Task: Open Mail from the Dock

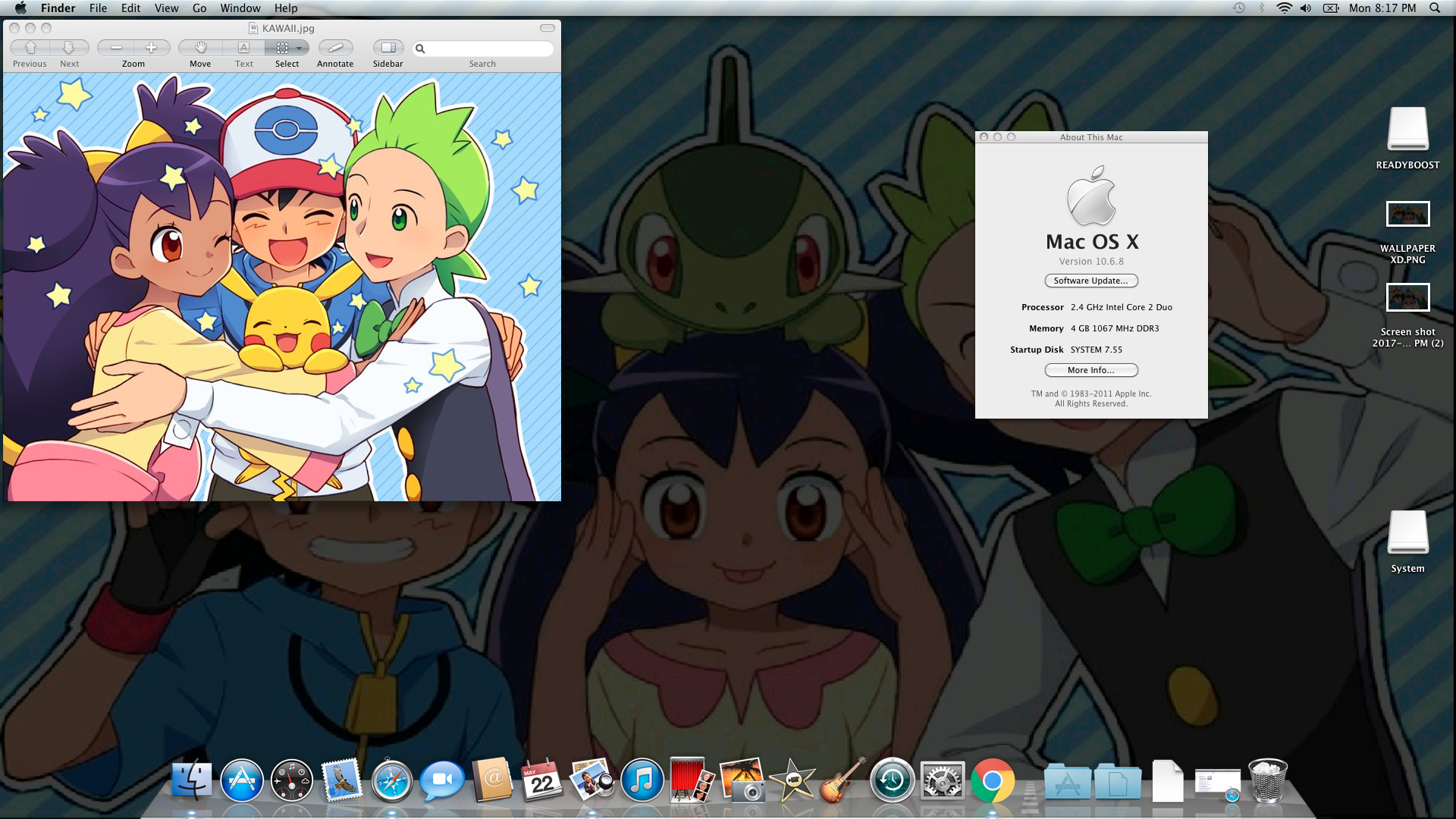Action: [342, 780]
